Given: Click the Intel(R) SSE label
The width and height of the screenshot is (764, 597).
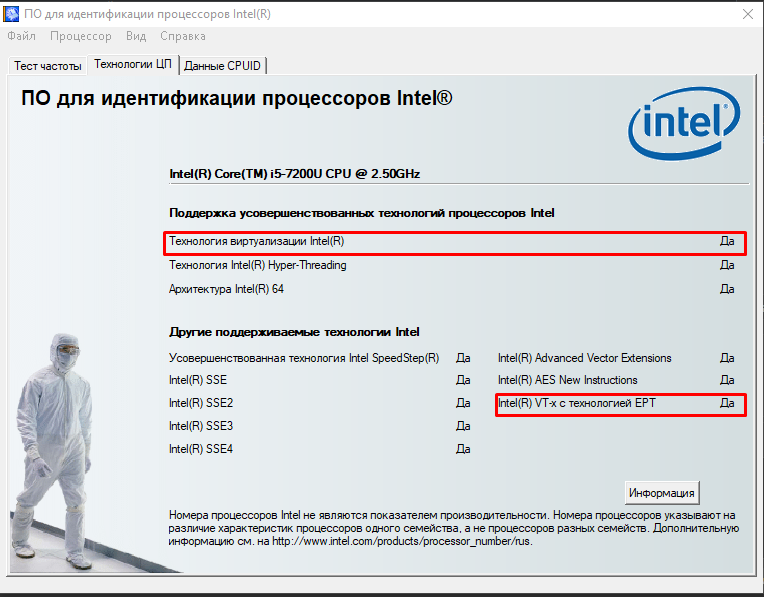Looking at the screenshot, I should [x=198, y=380].
